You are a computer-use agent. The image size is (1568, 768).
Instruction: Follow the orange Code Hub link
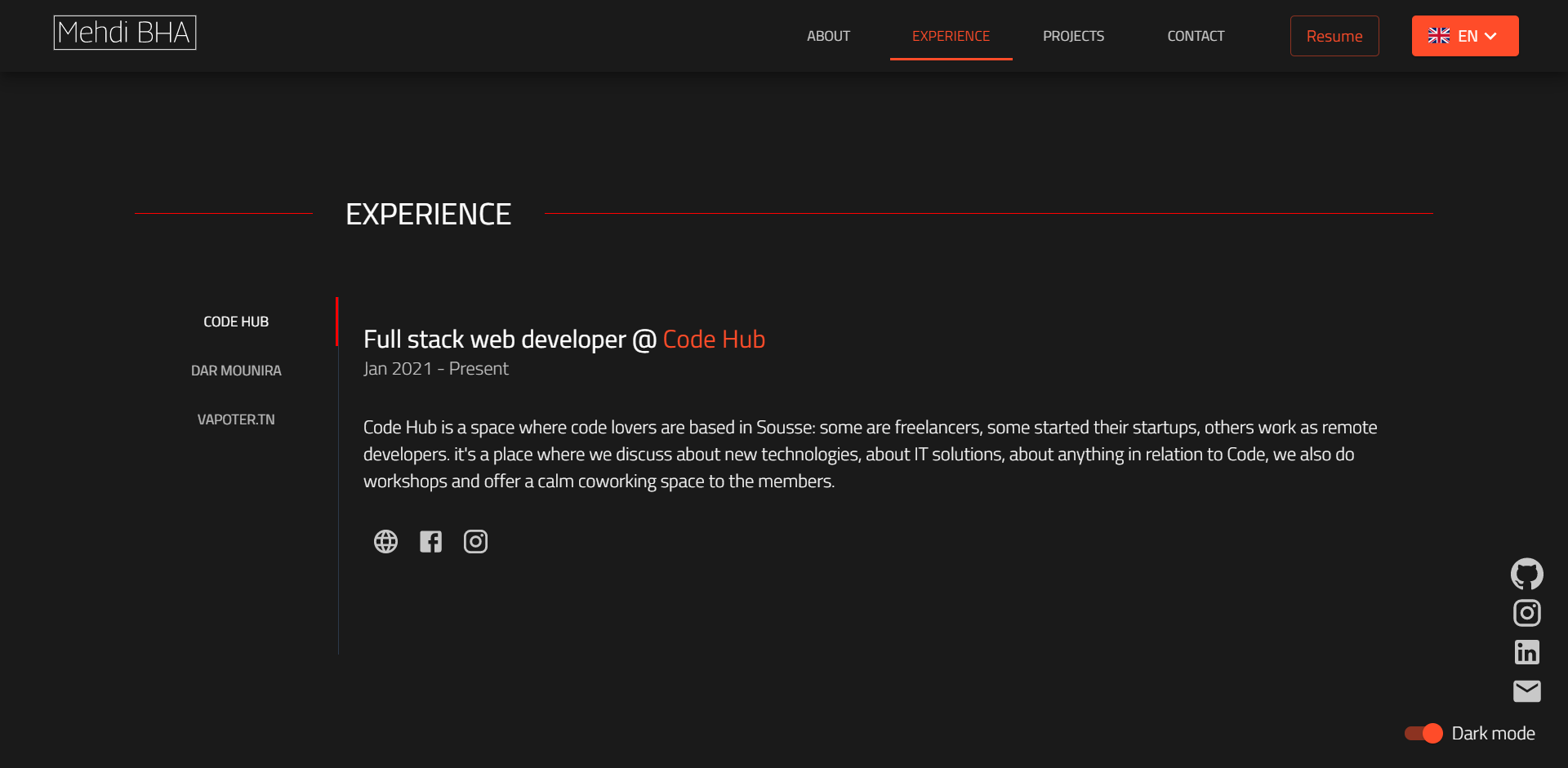pos(714,339)
